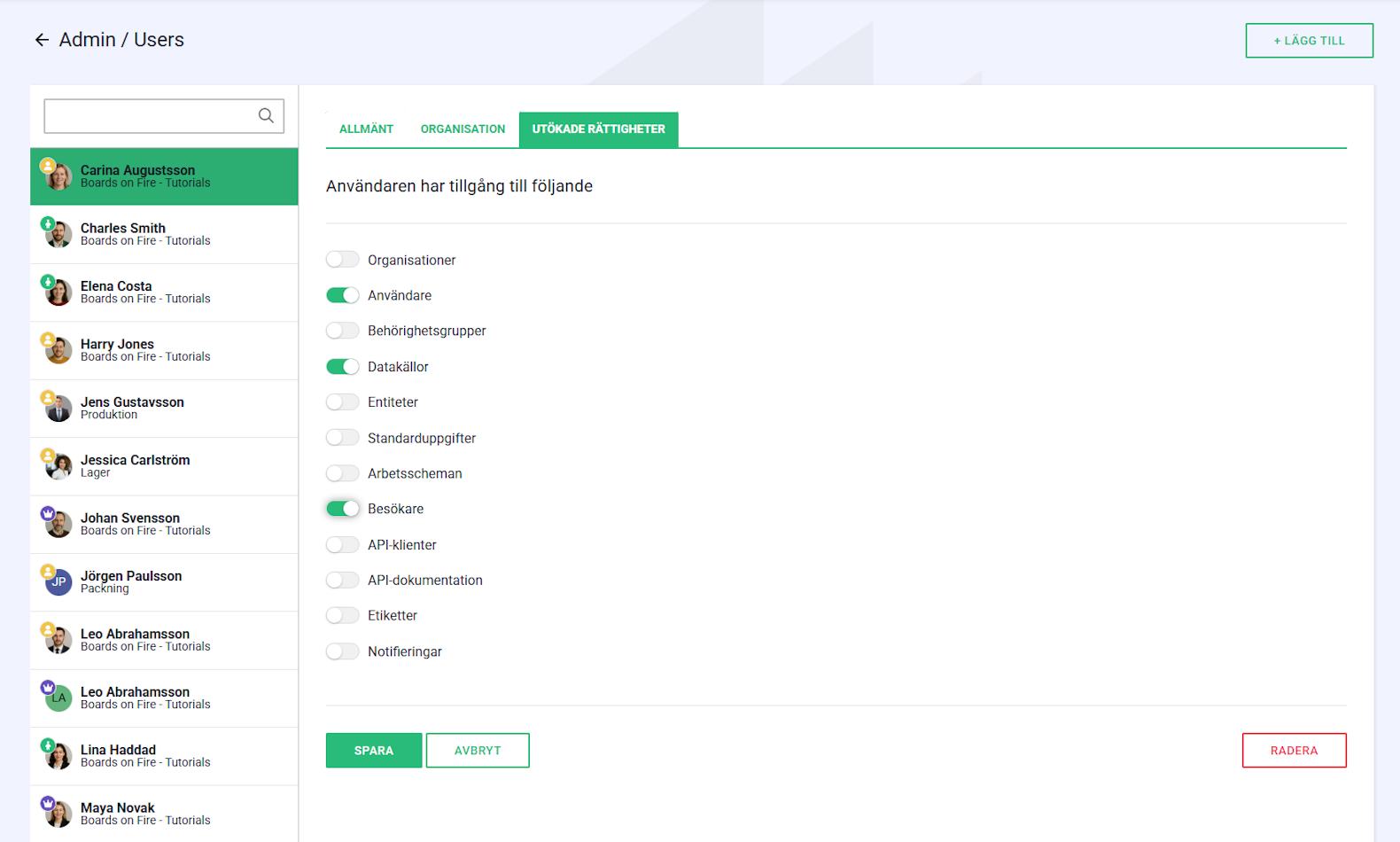This screenshot has width=1400, height=842.
Task: Open Carina Augustsson's avatar
Action: [58, 176]
